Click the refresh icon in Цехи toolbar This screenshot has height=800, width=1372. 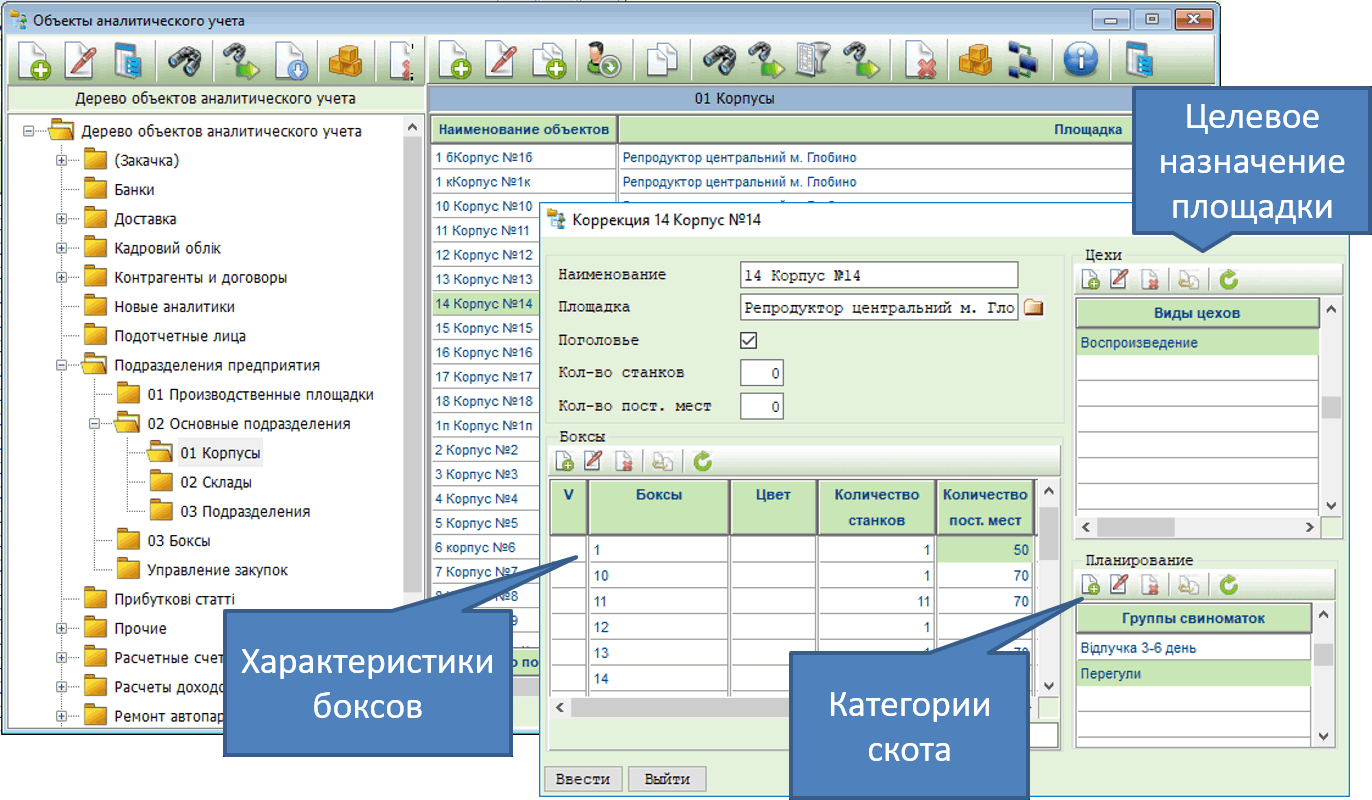[1229, 279]
